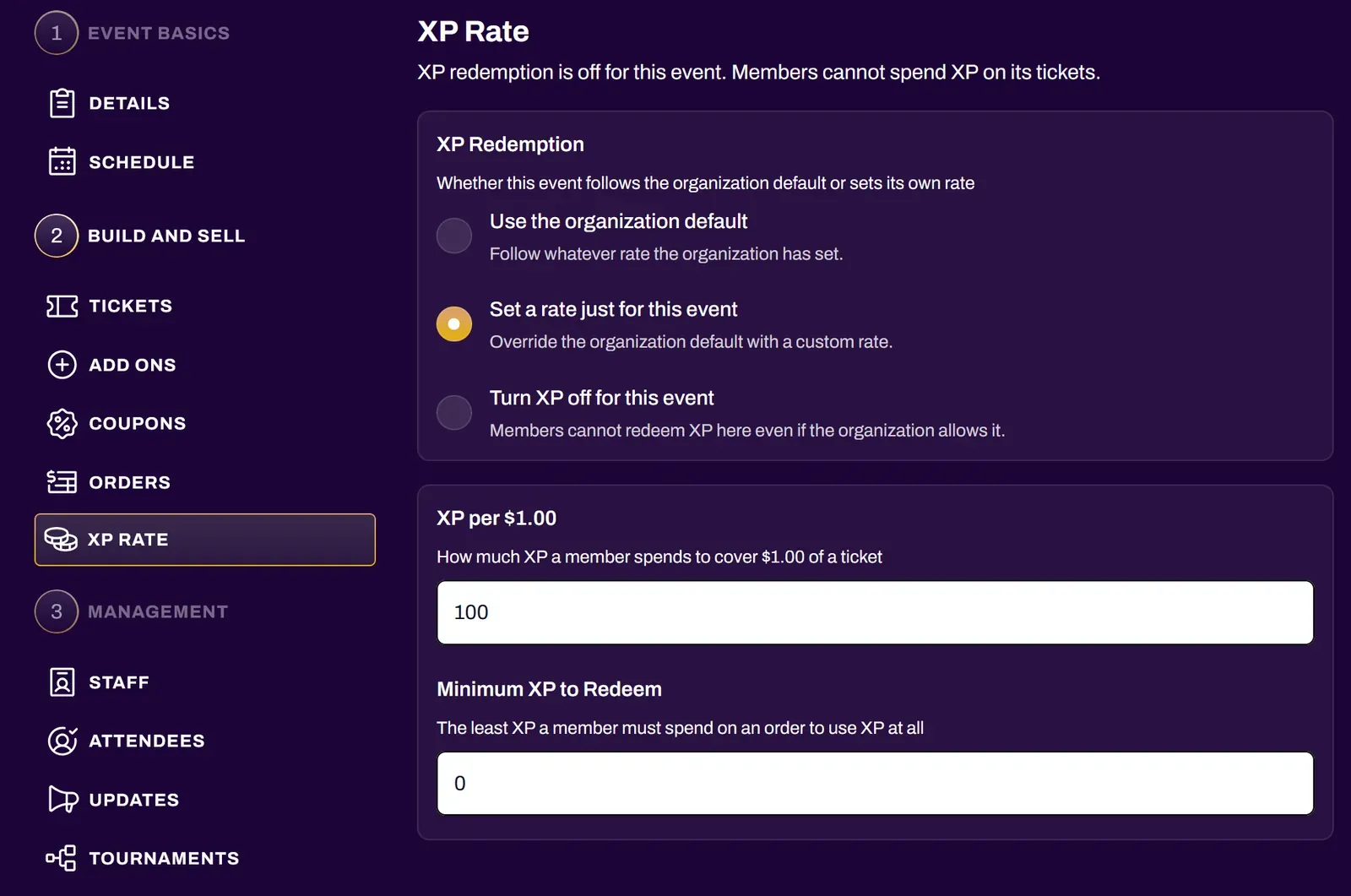Click the Updates sidebar label

[134, 800]
